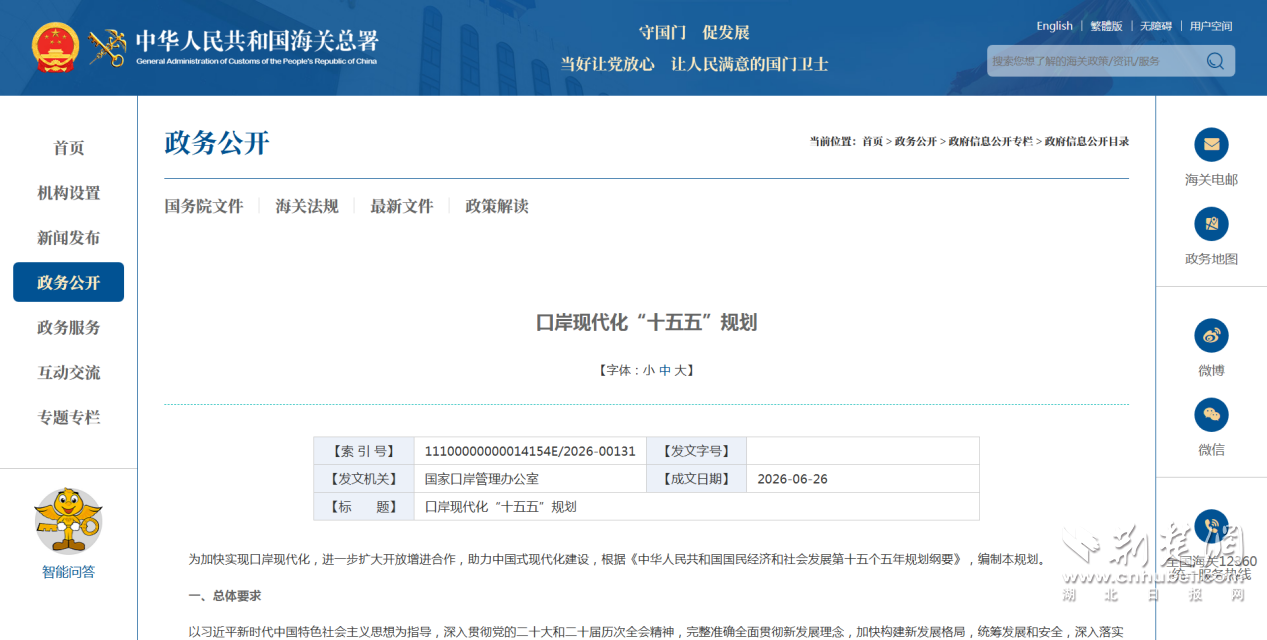Click the 政务地图 label text
1267x640 pixels.
(1211, 259)
